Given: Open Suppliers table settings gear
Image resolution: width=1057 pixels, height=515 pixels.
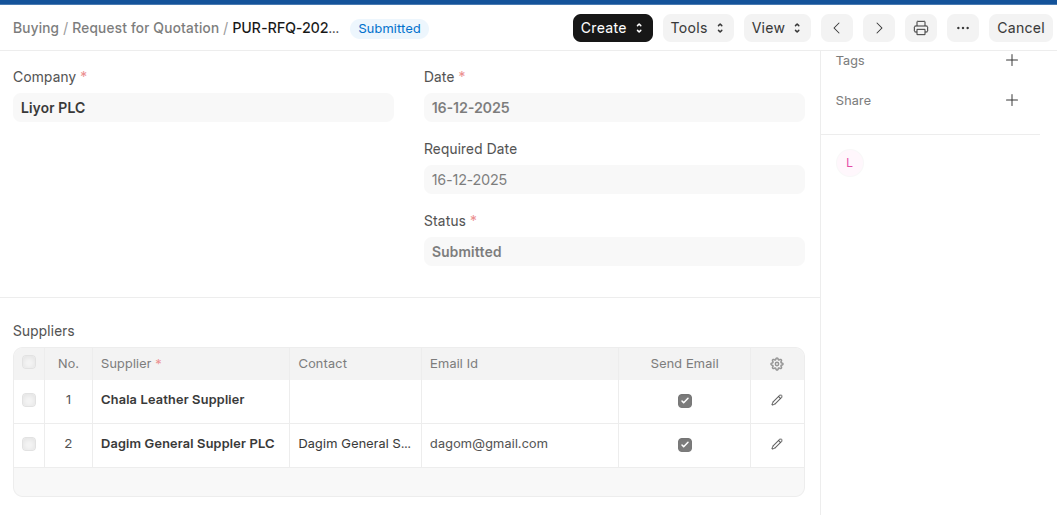Looking at the screenshot, I should [777, 364].
